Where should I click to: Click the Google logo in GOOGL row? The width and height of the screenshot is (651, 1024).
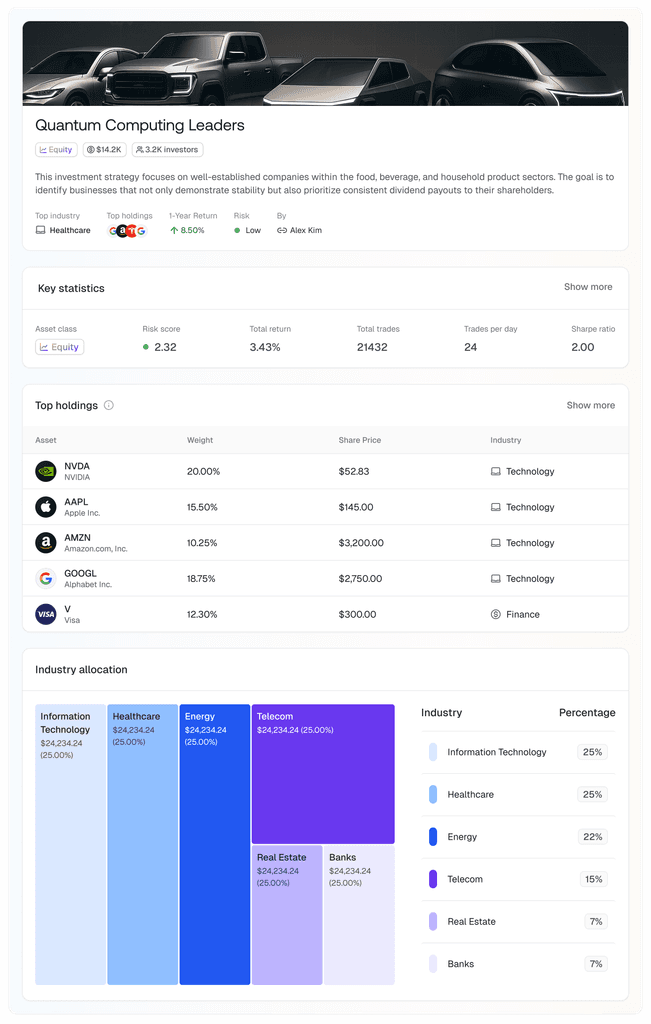pyautogui.click(x=46, y=579)
